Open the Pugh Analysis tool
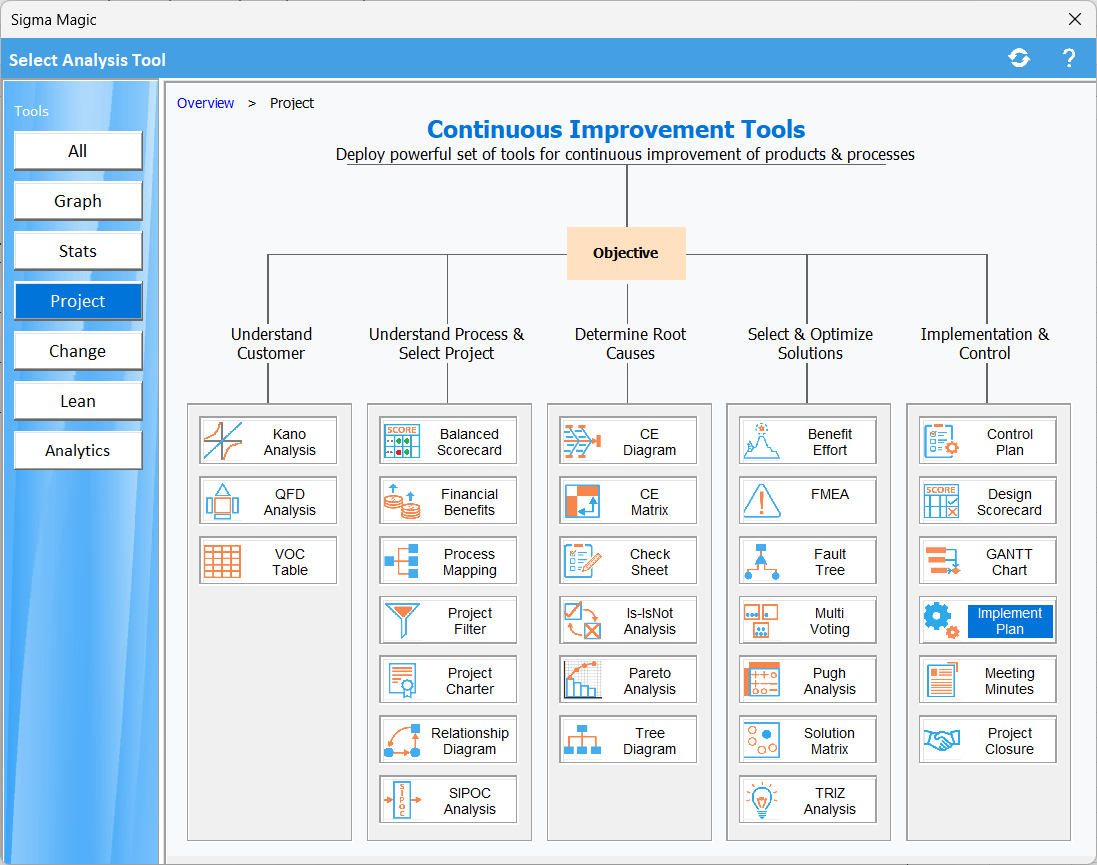 829,681
